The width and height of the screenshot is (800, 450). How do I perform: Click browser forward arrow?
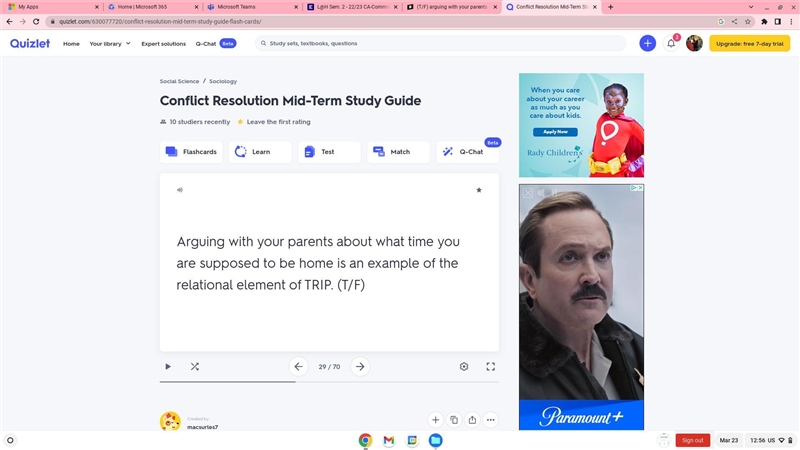click(22, 21)
